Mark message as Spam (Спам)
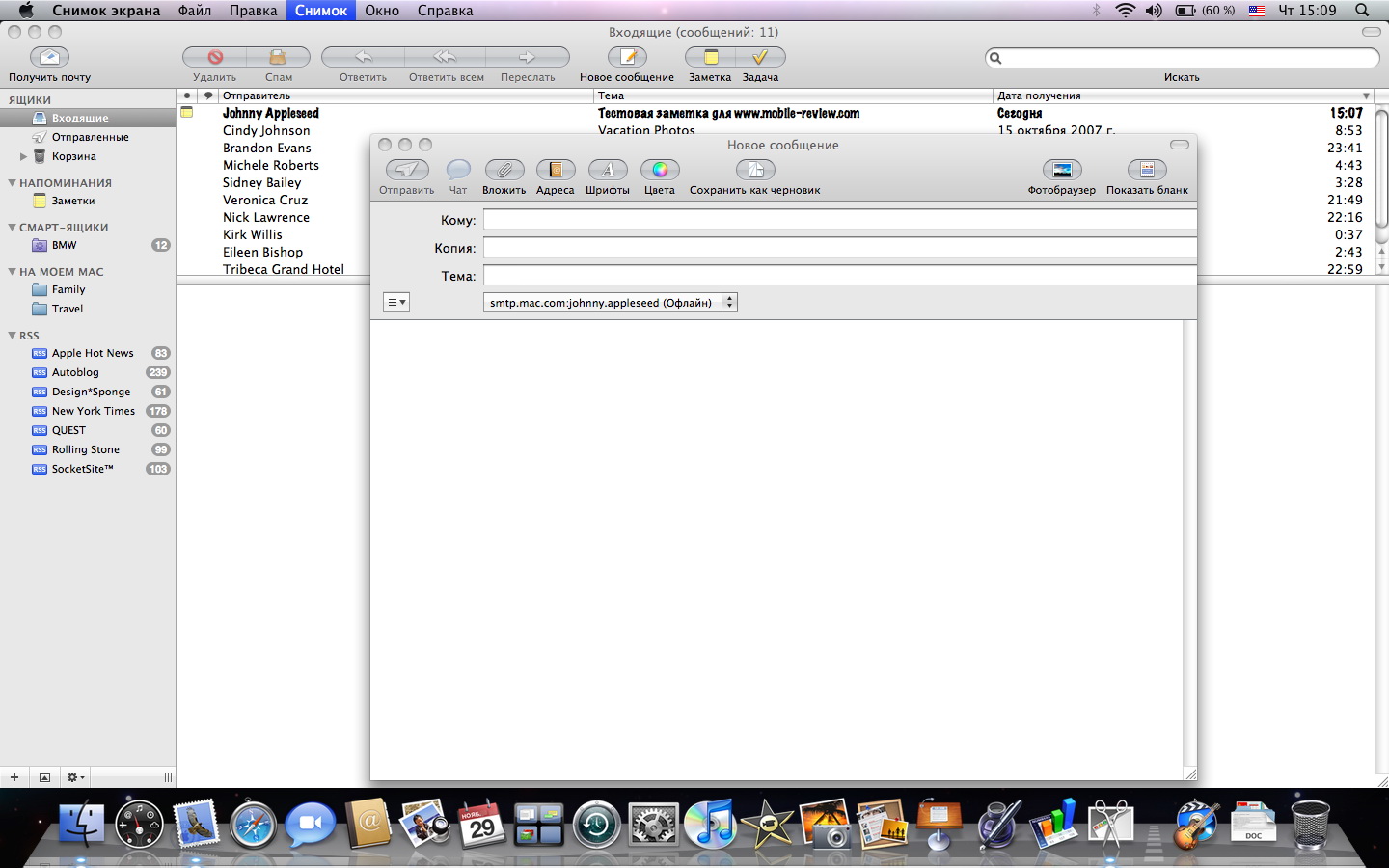1389x868 pixels. point(278,57)
